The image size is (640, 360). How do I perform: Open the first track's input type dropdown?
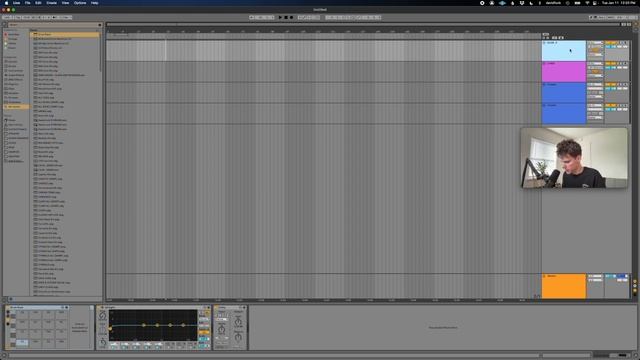click(595, 43)
